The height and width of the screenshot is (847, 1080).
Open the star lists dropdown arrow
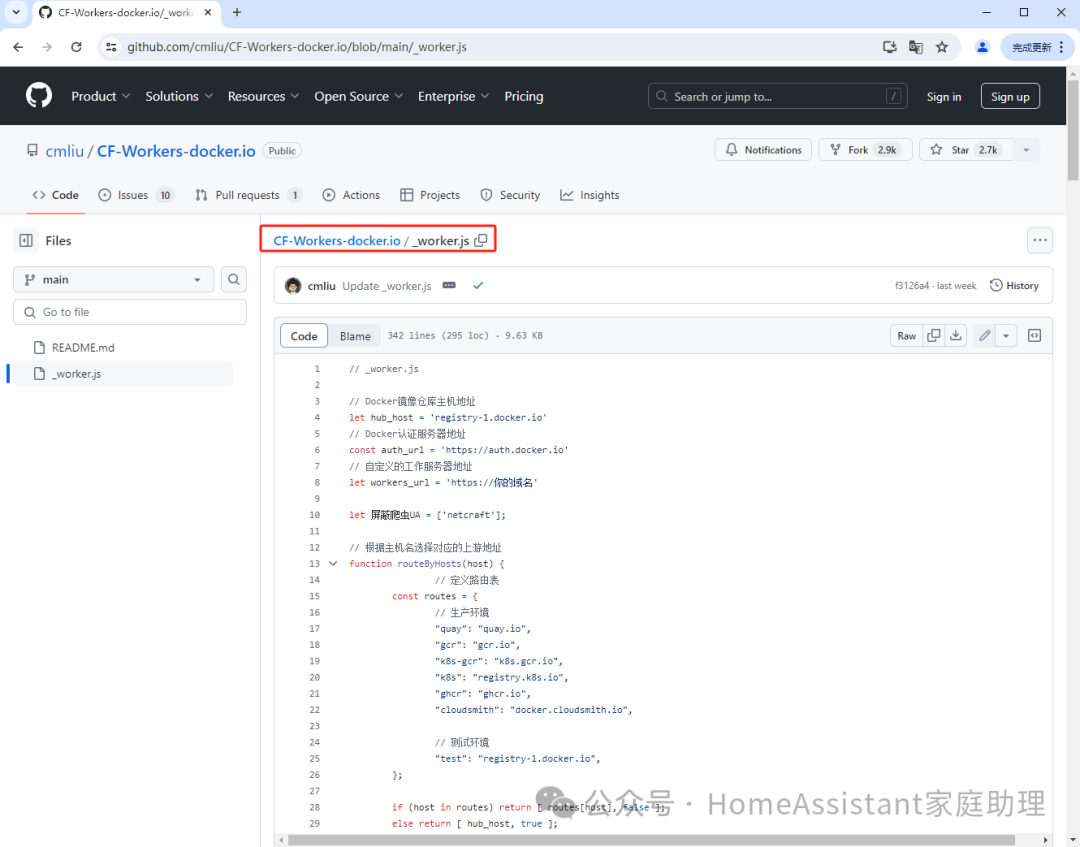coord(1026,149)
